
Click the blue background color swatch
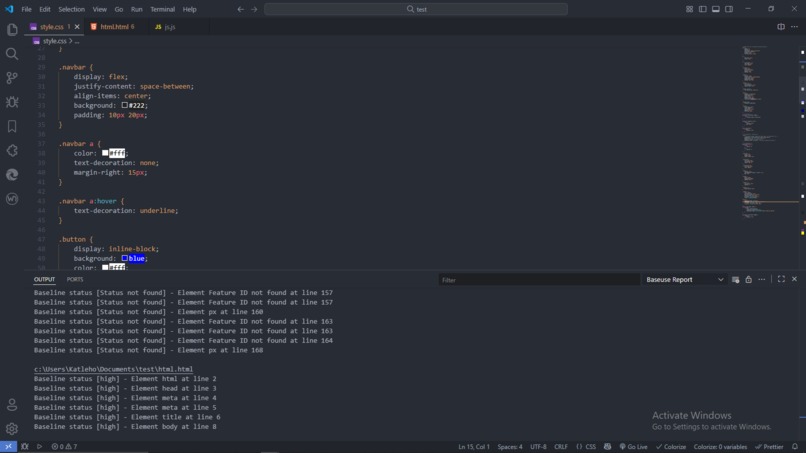click(124, 258)
